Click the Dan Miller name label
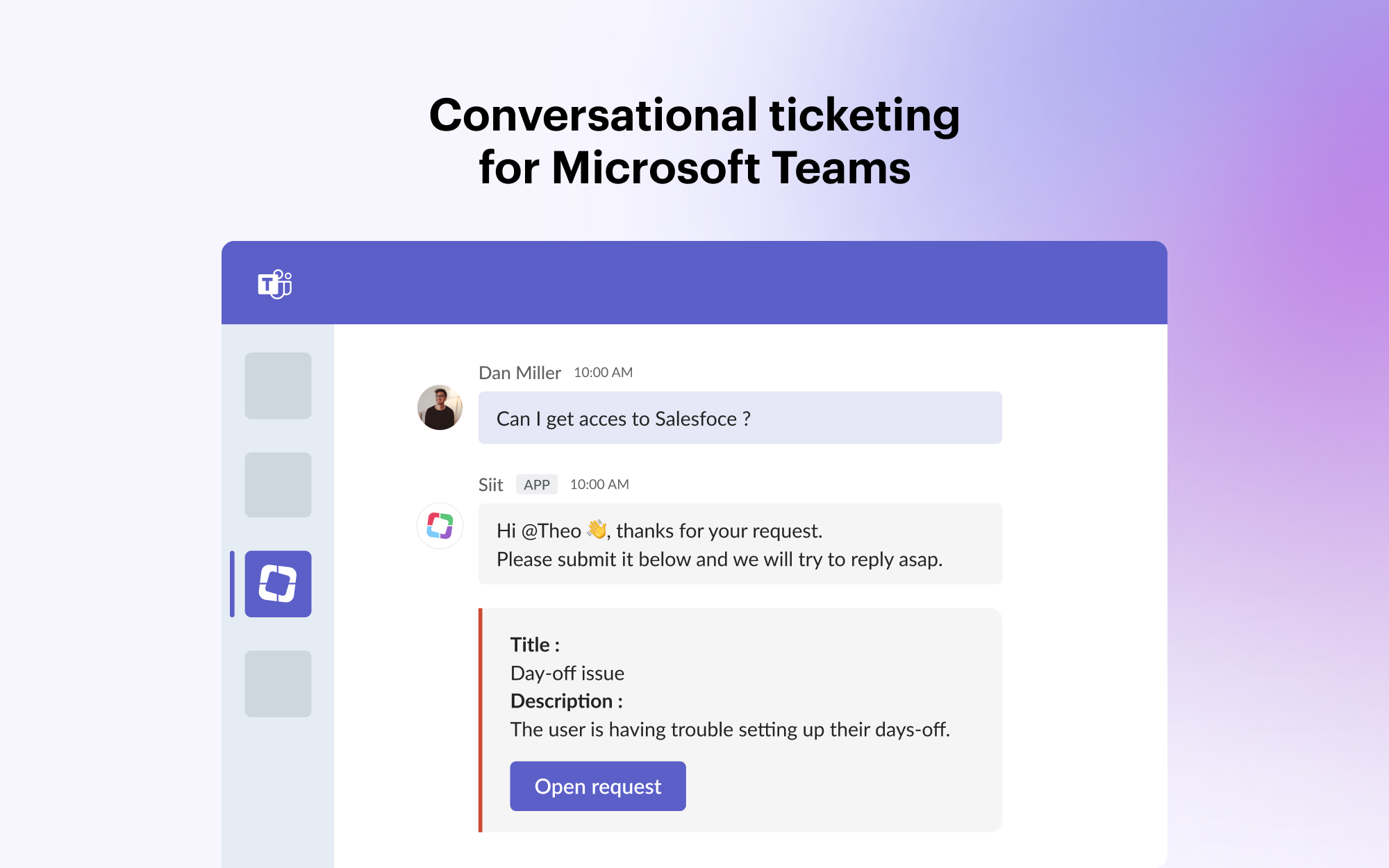Screen dimensions: 1389x868 tap(519, 373)
